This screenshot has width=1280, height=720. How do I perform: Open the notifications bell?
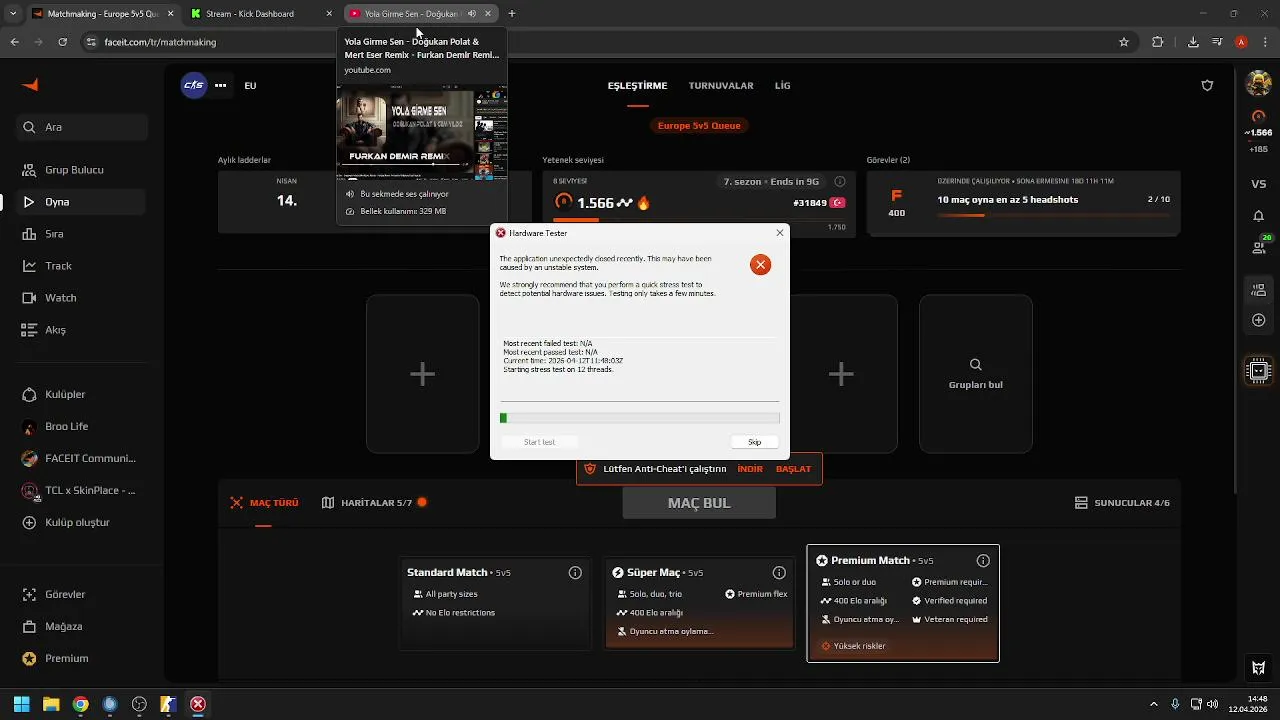point(1259,216)
